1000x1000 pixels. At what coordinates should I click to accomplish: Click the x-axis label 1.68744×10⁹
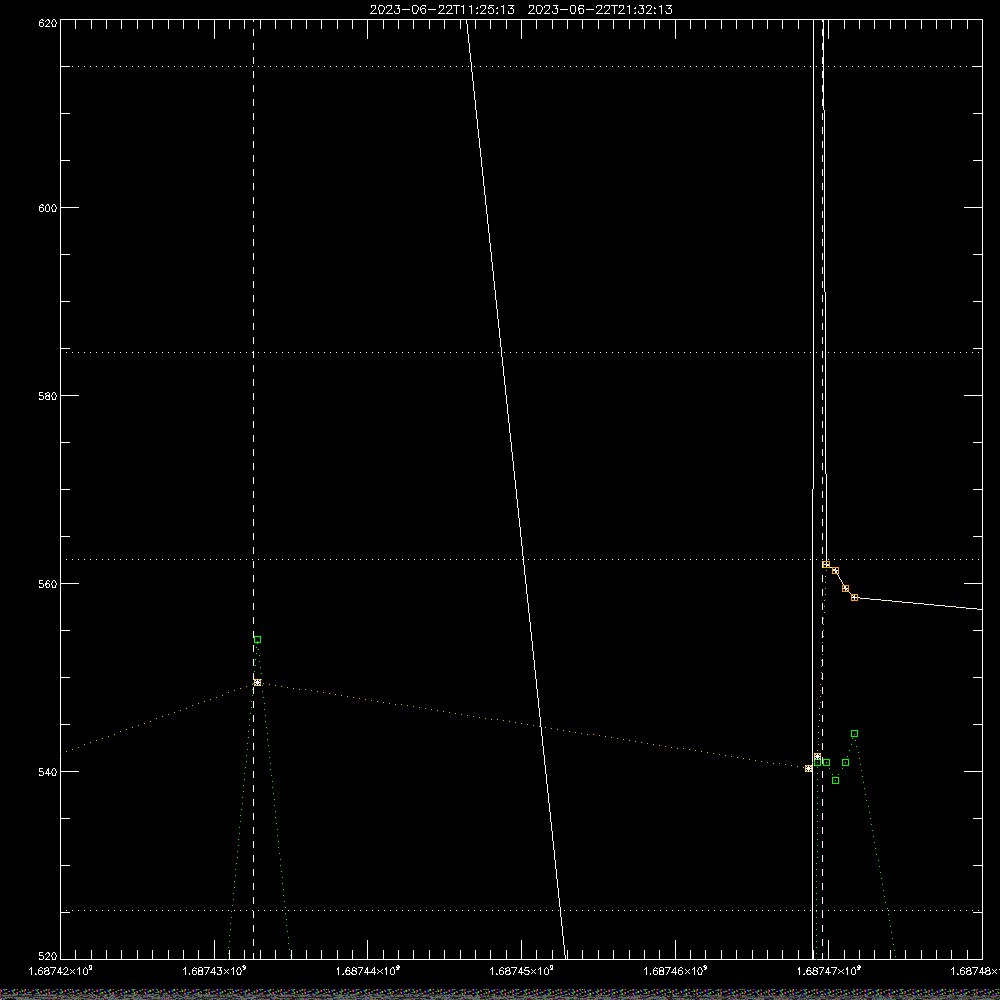pos(368,971)
